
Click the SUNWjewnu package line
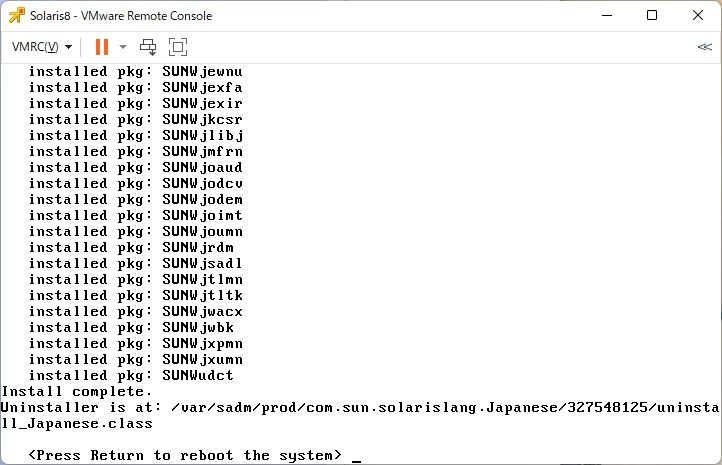[x=135, y=71]
